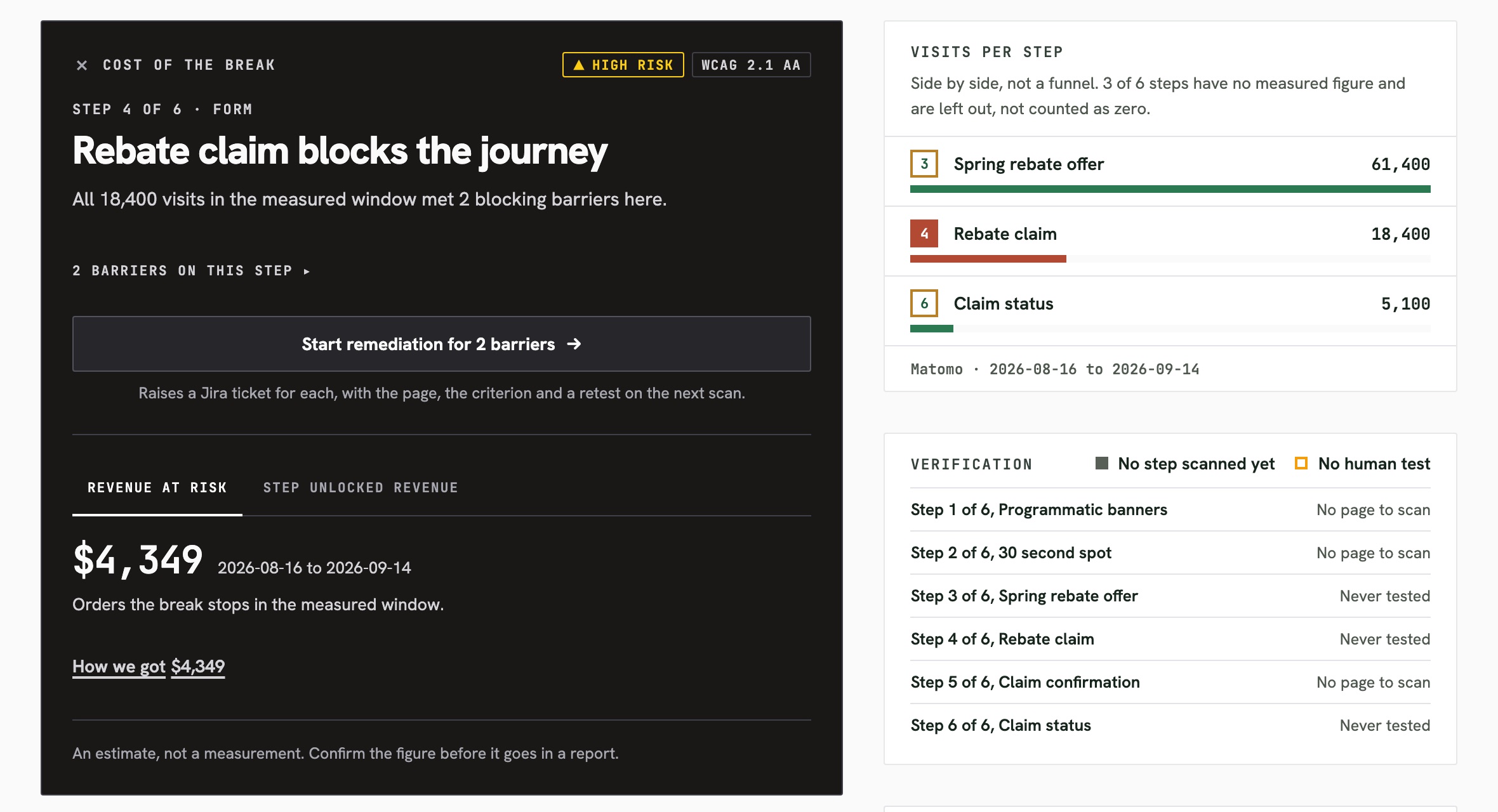Start remediation for 2 barriers
This screenshot has height=812, width=1498.
click(441, 344)
